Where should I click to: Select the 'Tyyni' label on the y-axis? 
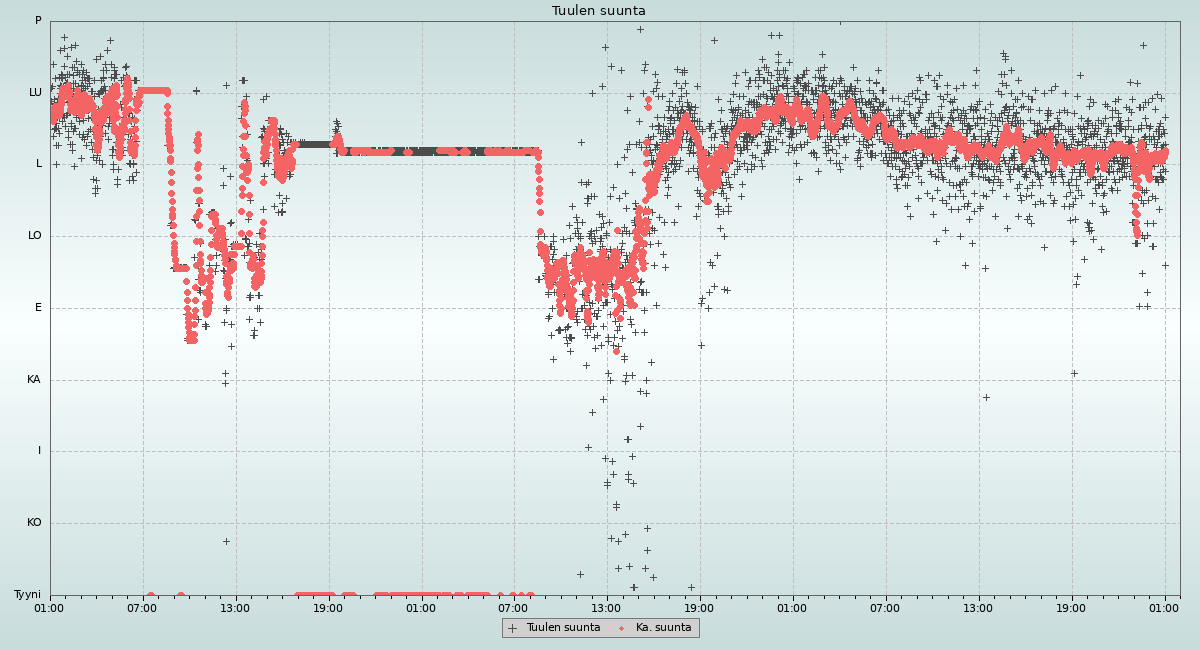point(28,595)
